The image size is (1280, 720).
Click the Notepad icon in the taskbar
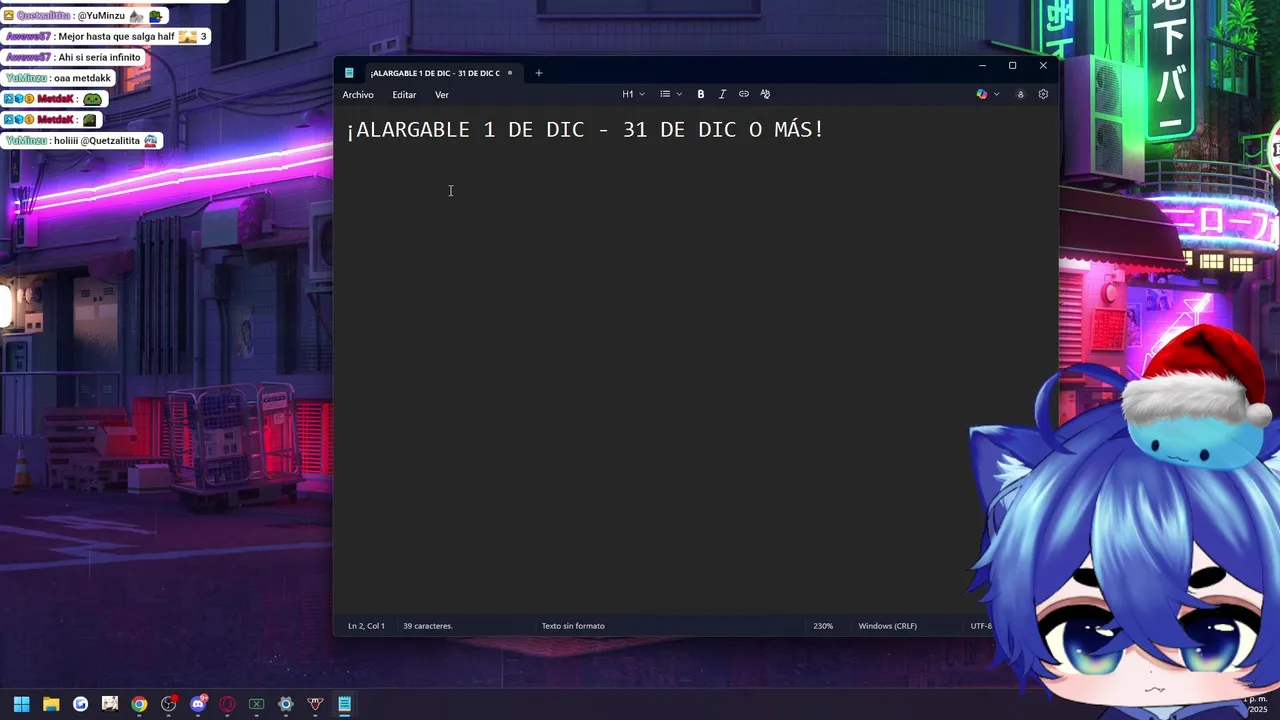pos(344,704)
